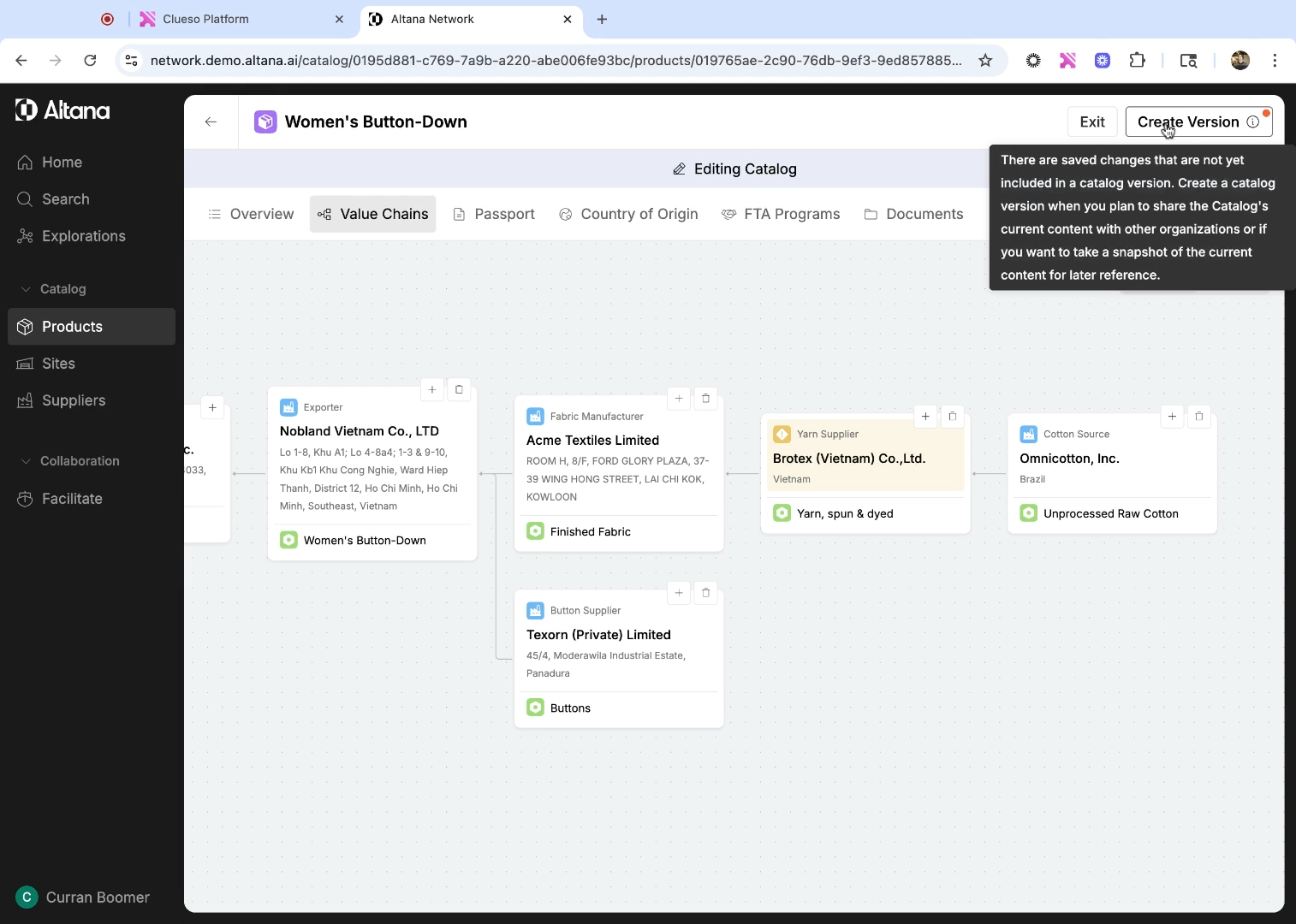Click the info icon on Create Version
This screenshot has width=1296, height=924.
(x=1253, y=121)
